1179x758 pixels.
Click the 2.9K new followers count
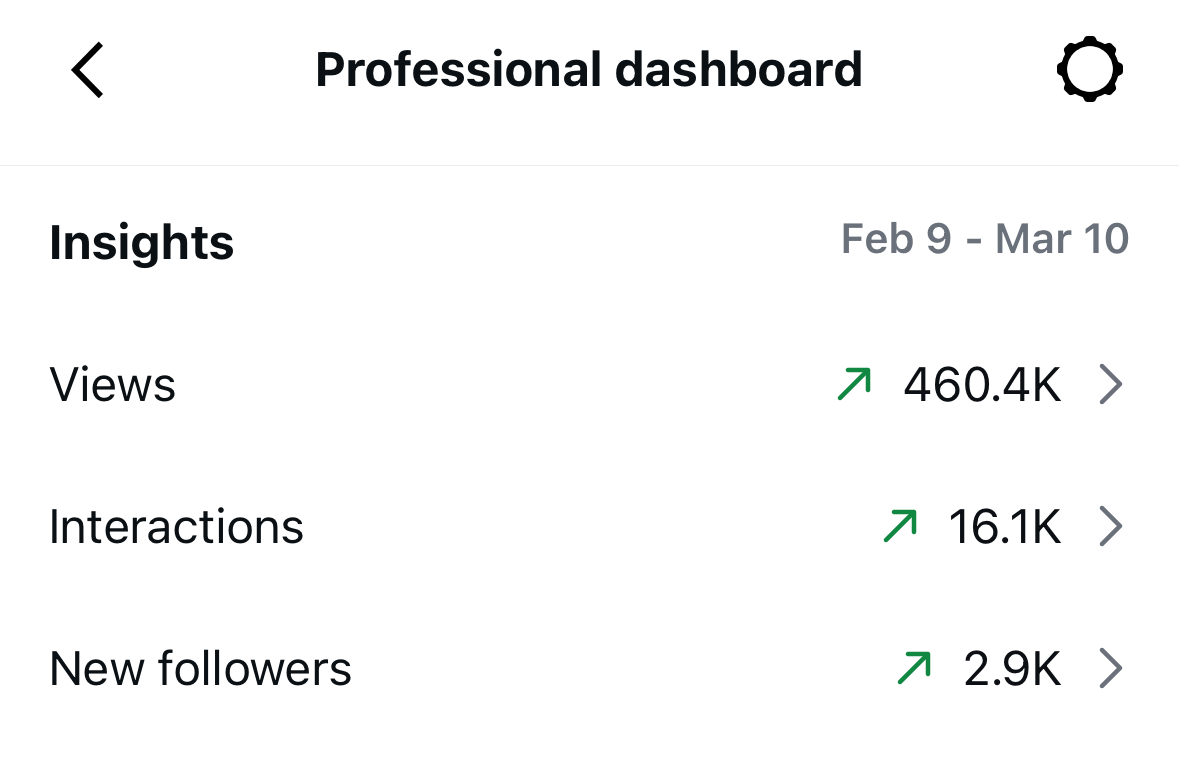1012,669
